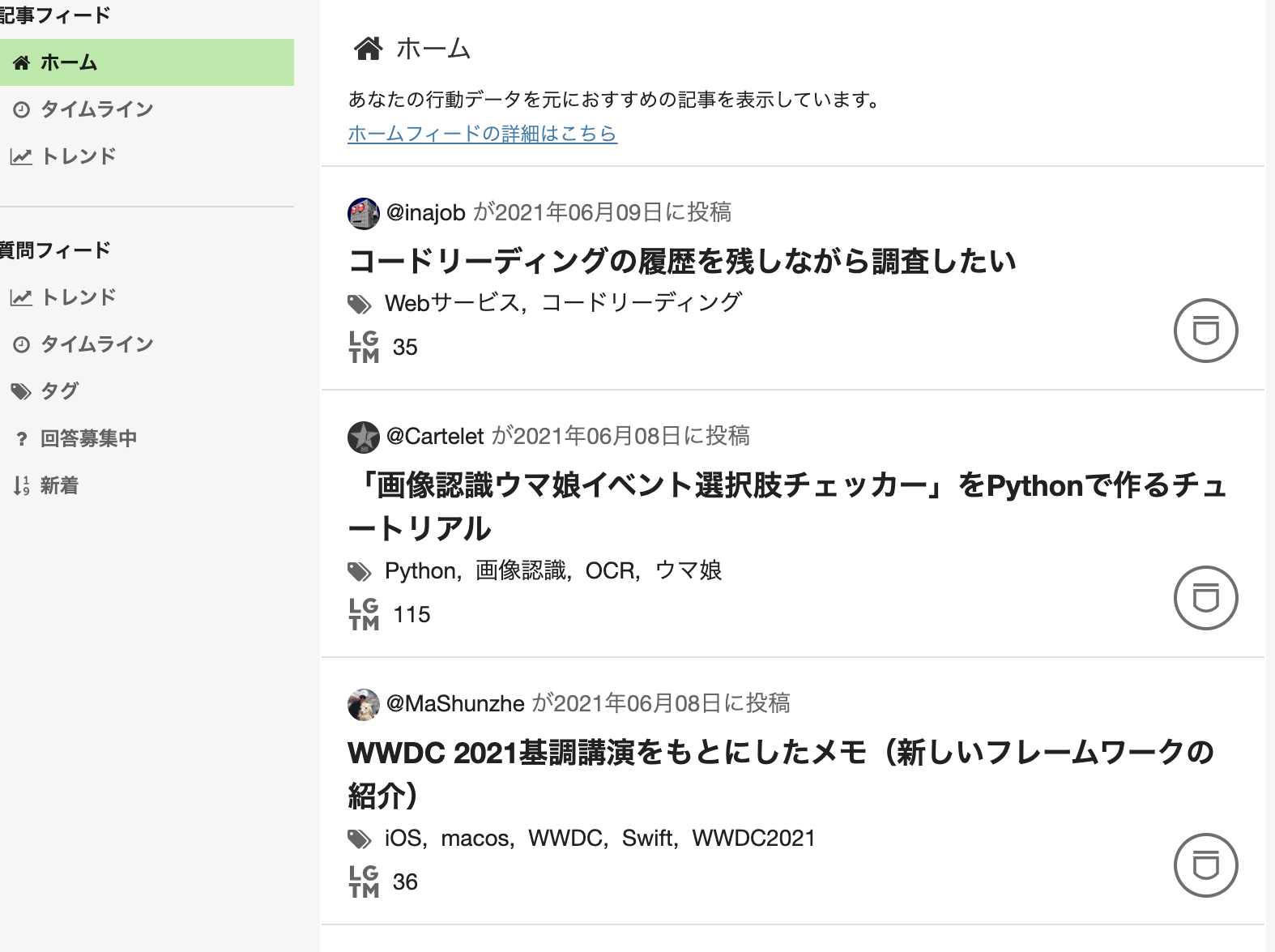This screenshot has width=1275, height=952.
Task: Select the ウマ娘 tag
Action: (x=688, y=570)
